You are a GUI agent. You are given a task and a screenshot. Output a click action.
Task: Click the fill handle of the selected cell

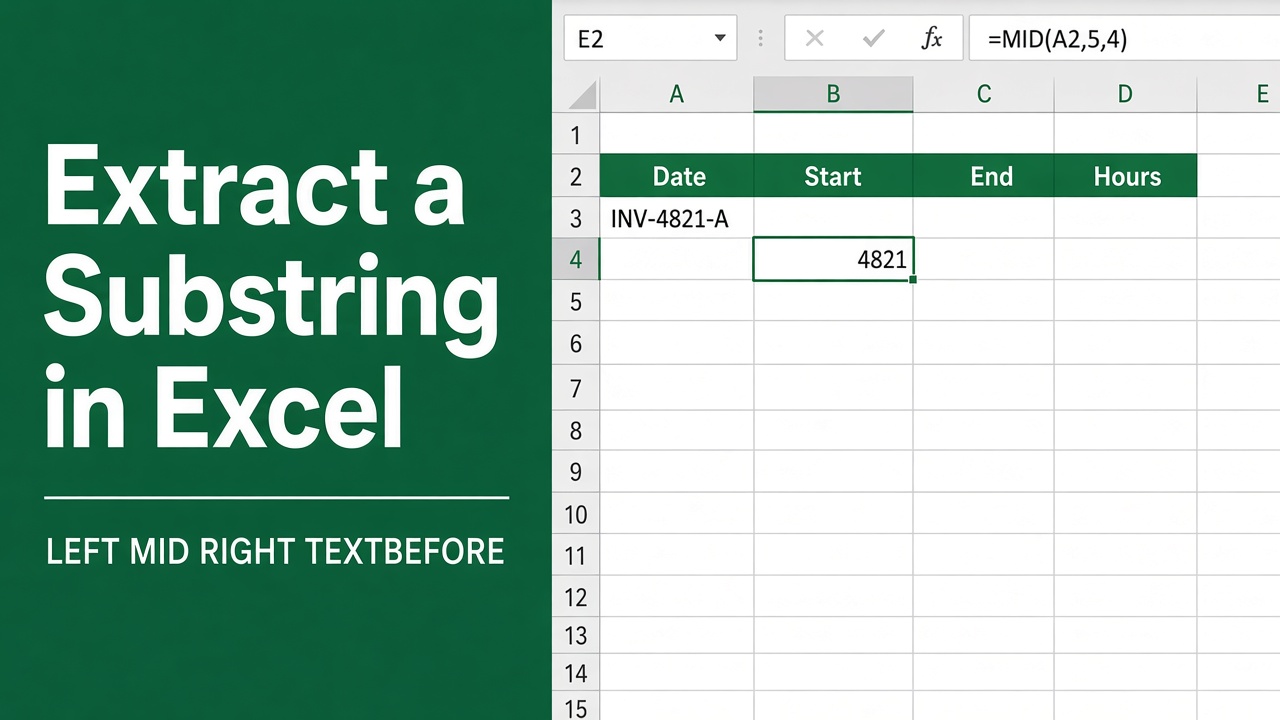coord(913,280)
